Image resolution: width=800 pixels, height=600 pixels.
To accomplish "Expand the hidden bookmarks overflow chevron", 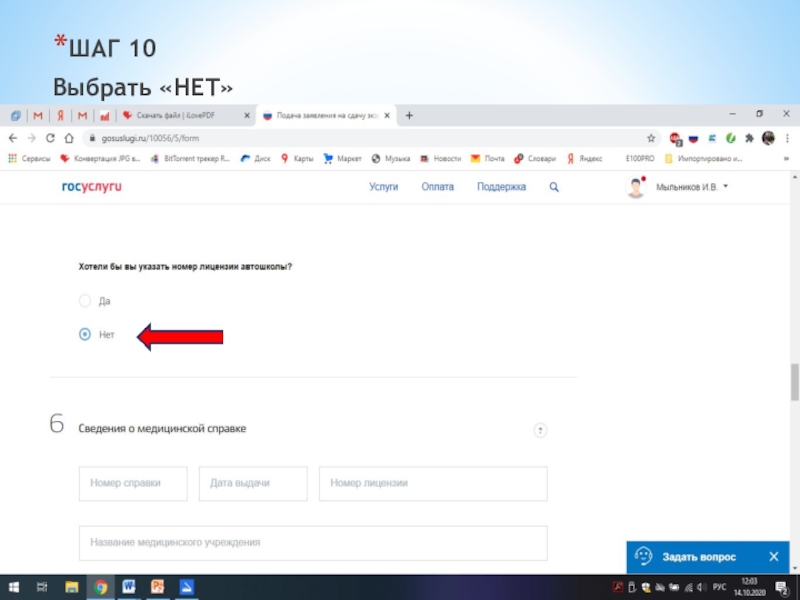I will click(x=785, y=158).
